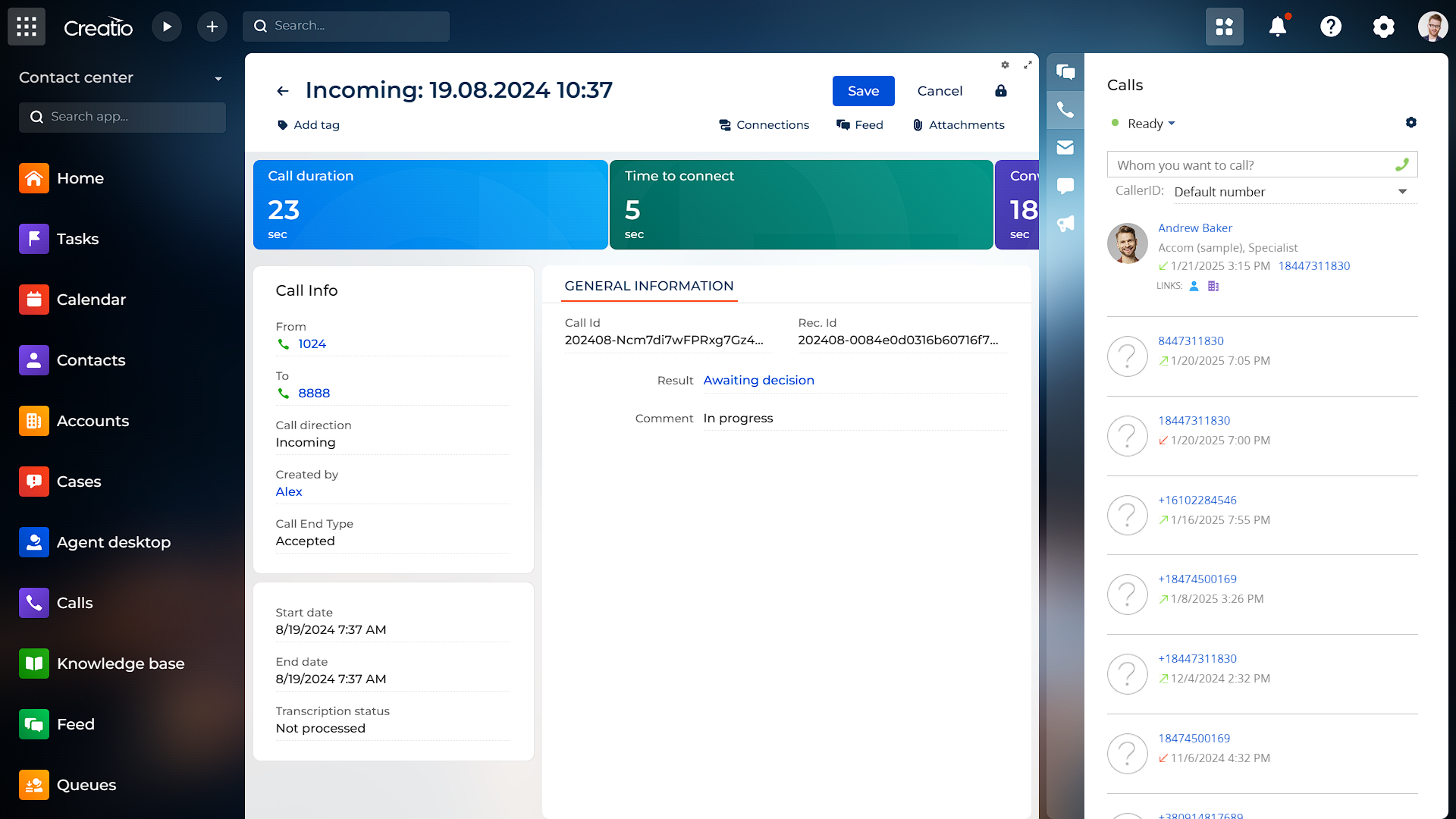This screenshot has width=1456, height=819.
Task: Click the +18474500169 call number
Action: (1197, 579)
